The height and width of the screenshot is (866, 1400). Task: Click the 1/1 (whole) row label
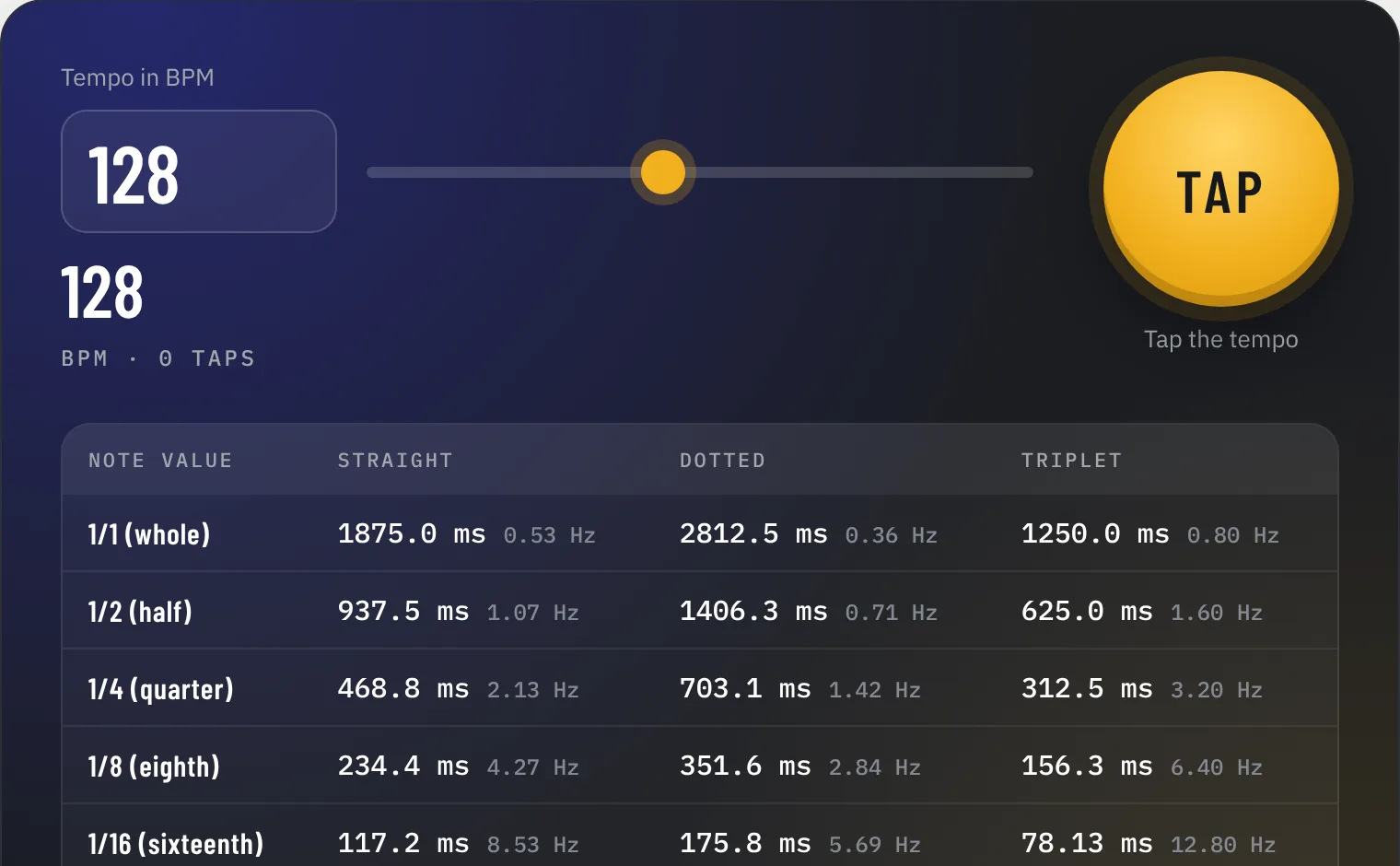pyautogui.click(x=149, y=534)
